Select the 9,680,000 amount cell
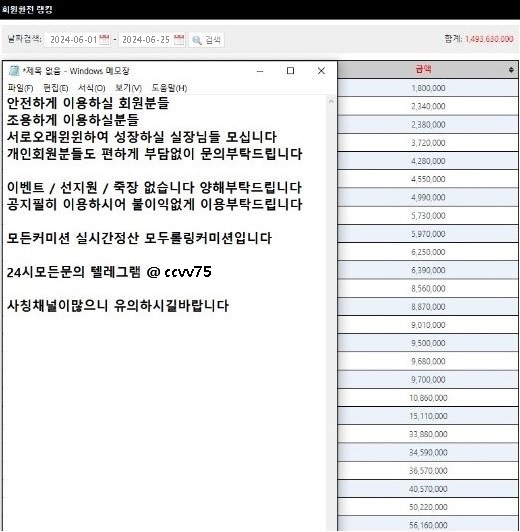Image resolution: width=520 pixels, height=532 pixels. pos(428,361)
